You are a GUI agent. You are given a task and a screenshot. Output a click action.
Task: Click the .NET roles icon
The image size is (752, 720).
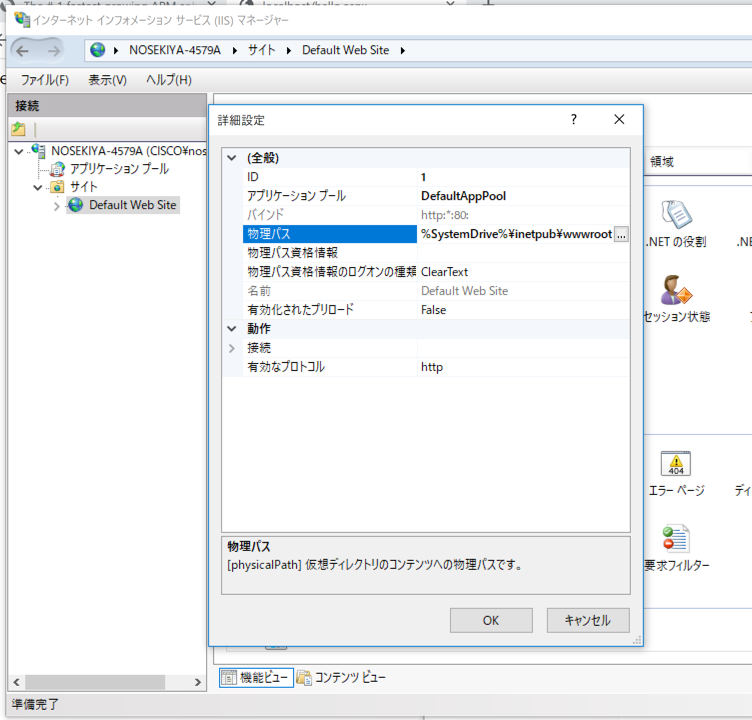677,214
